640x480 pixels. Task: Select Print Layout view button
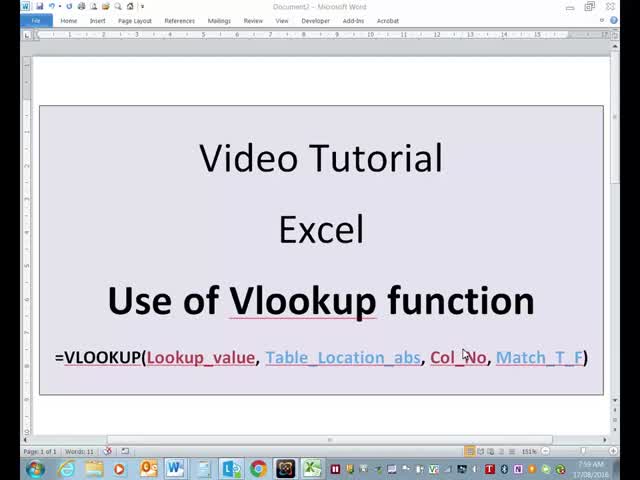(470, 451)
